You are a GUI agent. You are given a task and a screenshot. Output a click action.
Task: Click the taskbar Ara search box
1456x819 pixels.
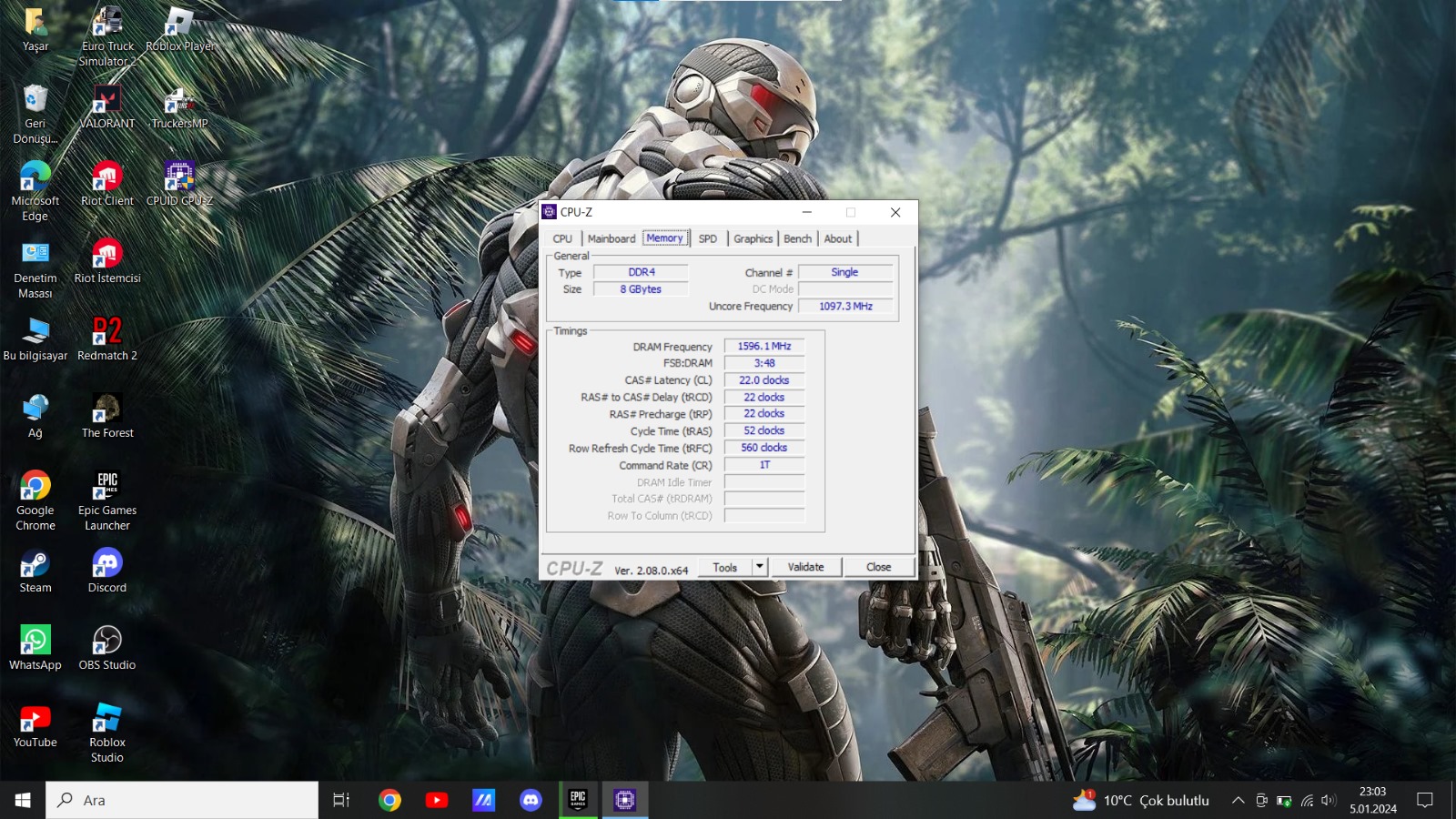pyautogui.click(x=182, y=800)
